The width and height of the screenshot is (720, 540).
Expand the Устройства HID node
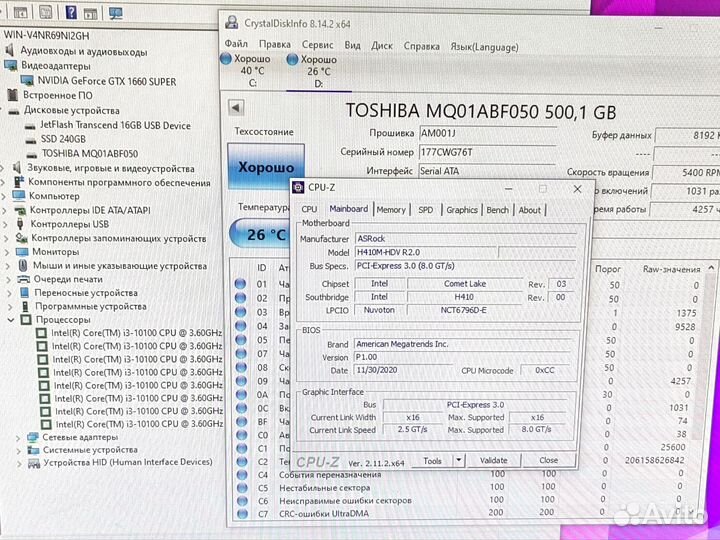pos(19,464)
